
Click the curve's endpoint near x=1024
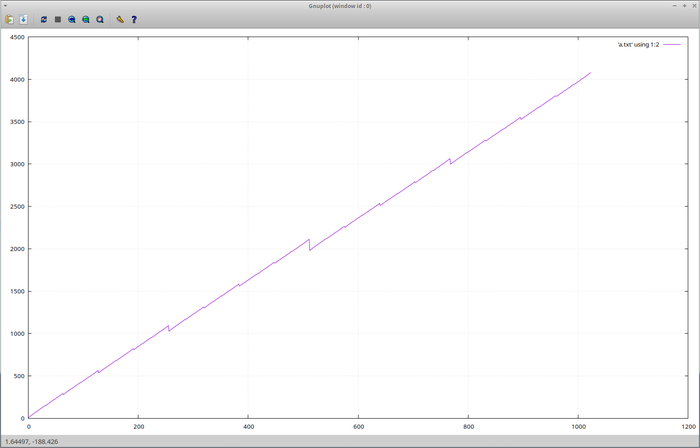[x=590, y=73]
